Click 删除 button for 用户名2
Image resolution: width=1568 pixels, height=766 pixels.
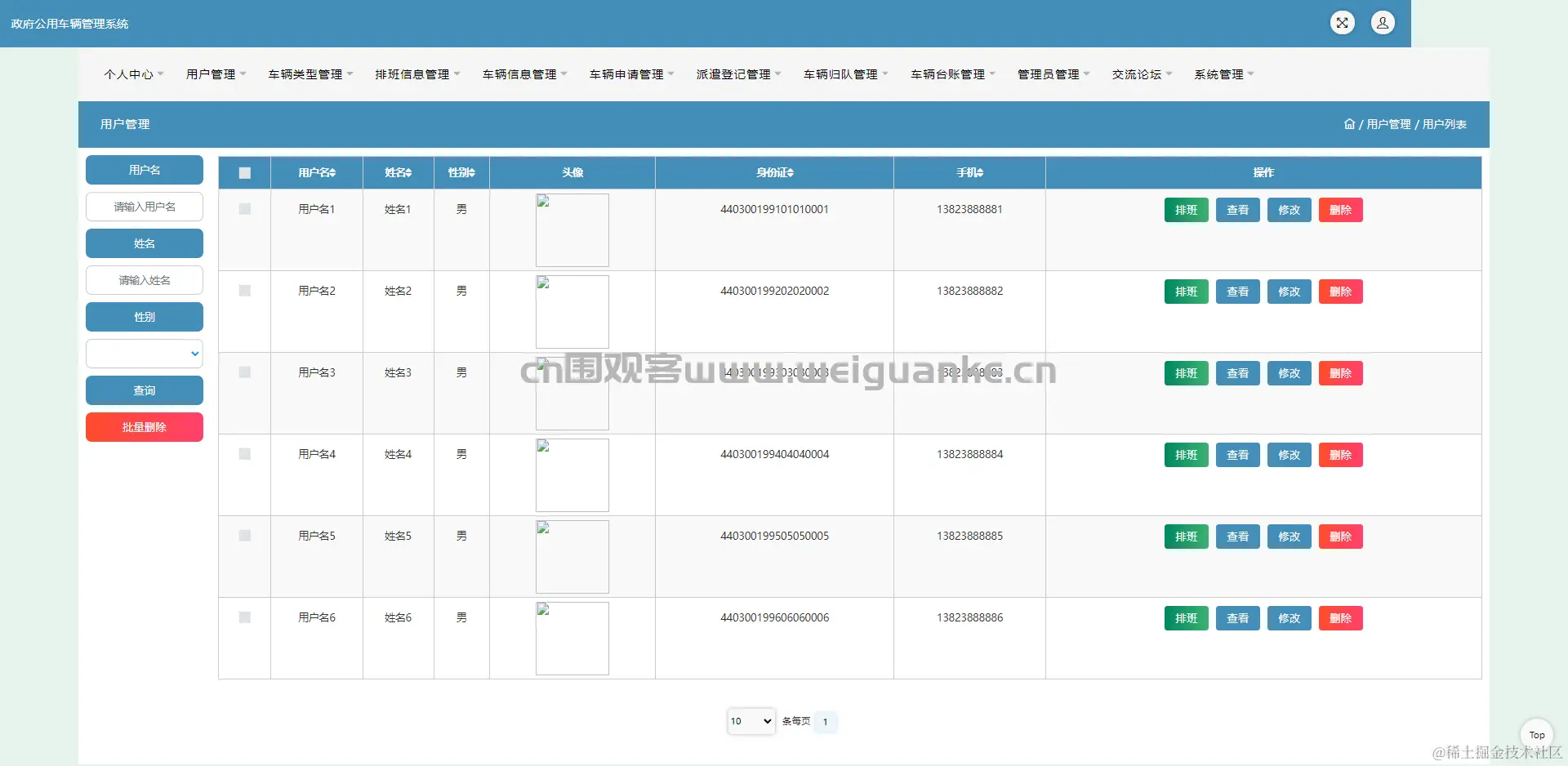pyautogui.click(x=1340, y=292)
